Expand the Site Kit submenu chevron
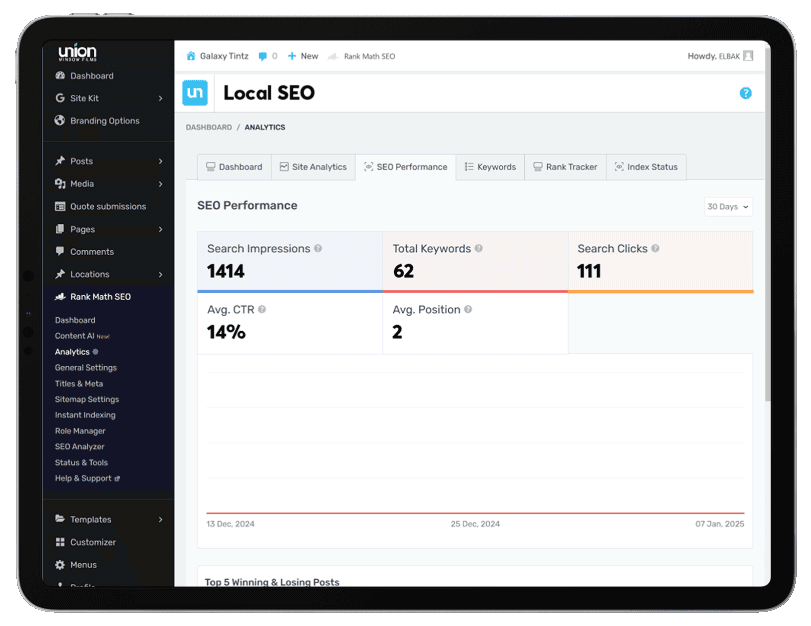The width and height of the screenshot is (811, 626). pyautogui.click(x=160, y=98)
